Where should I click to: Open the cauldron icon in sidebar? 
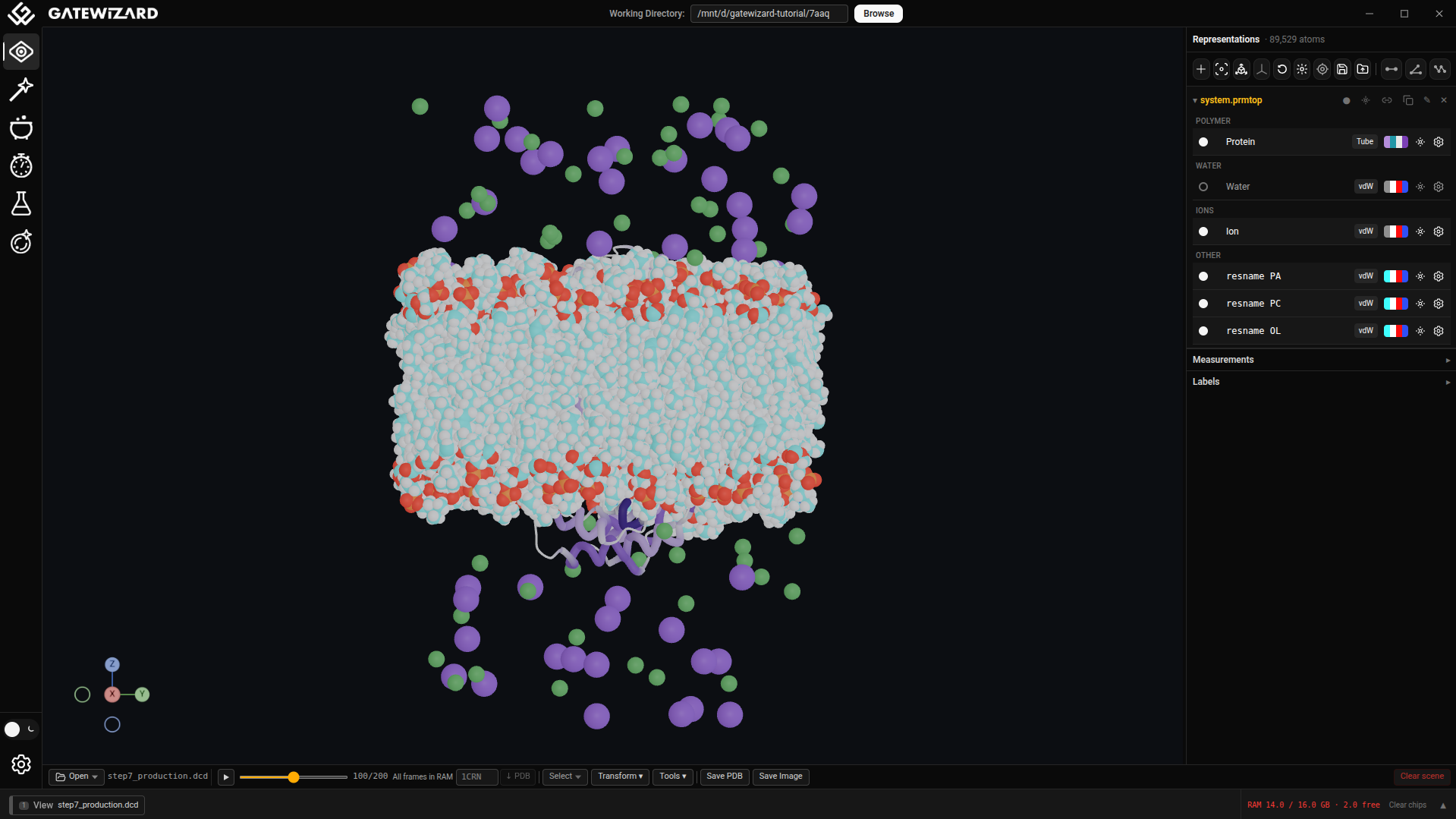[21, 128]
